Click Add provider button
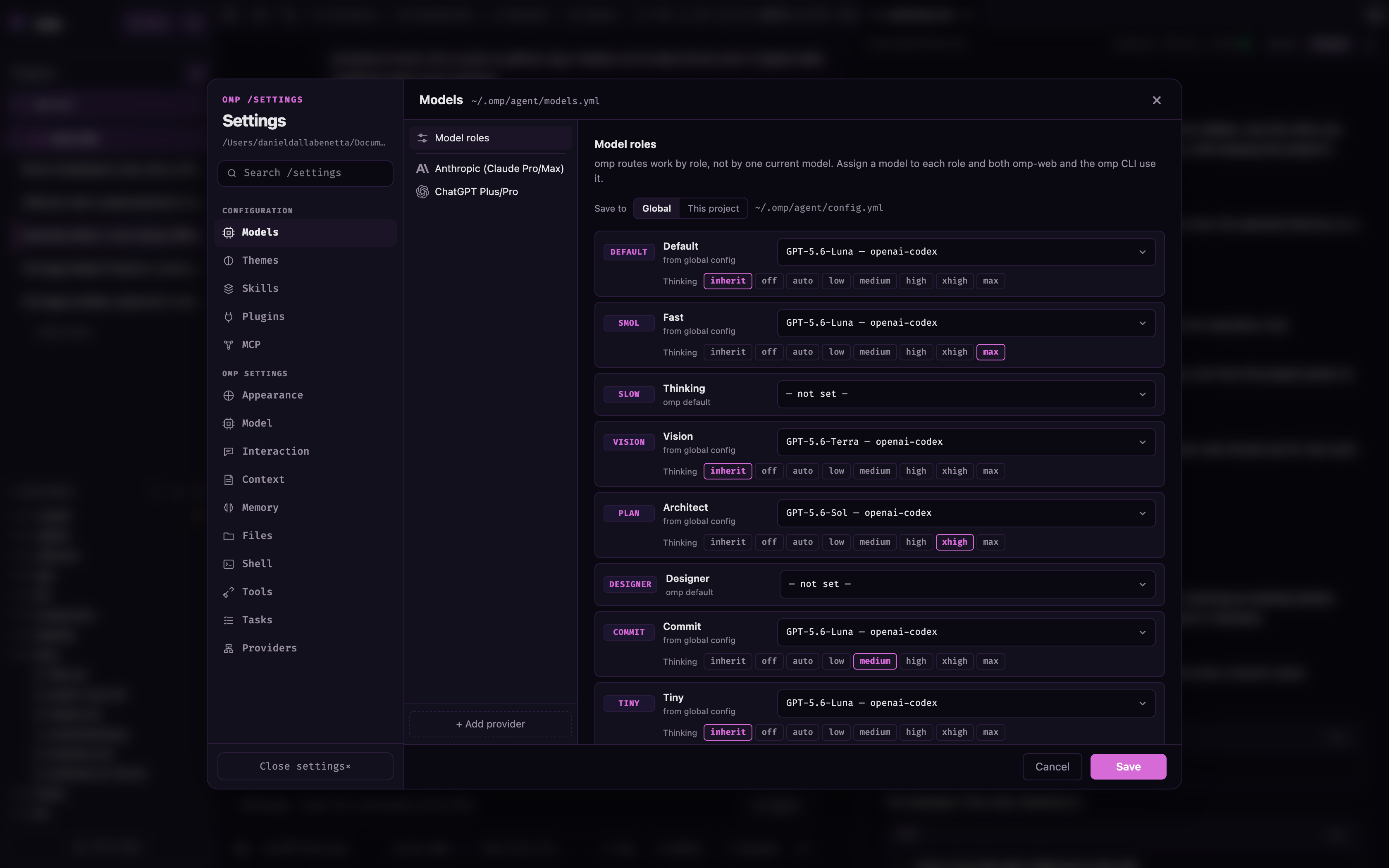 coord(491,725)
